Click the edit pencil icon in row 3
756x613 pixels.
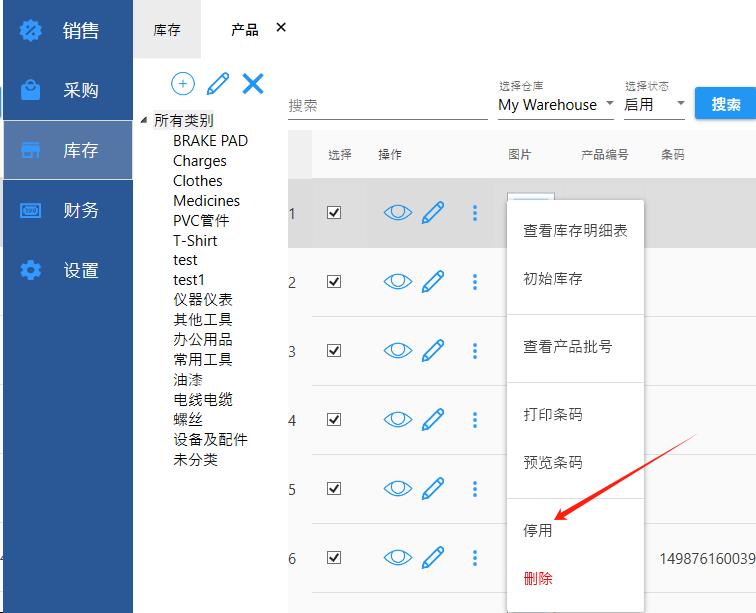pyautogui.click(x=433, y=351)
